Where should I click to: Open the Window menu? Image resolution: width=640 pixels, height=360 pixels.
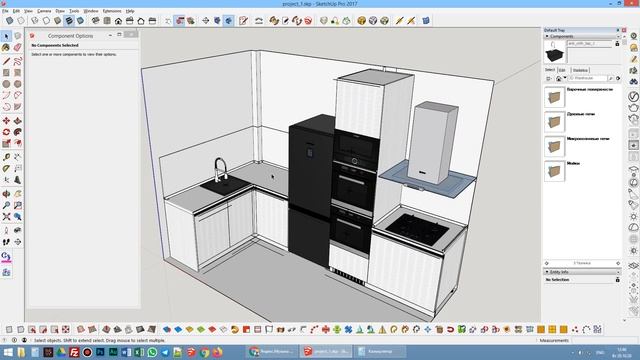(91, 11)
